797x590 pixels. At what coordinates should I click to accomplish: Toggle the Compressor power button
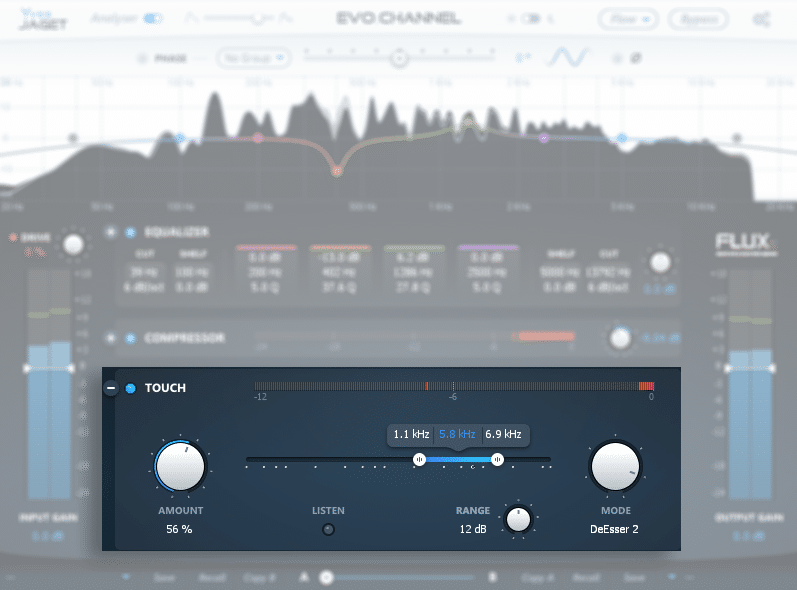(x=131, y=338)
